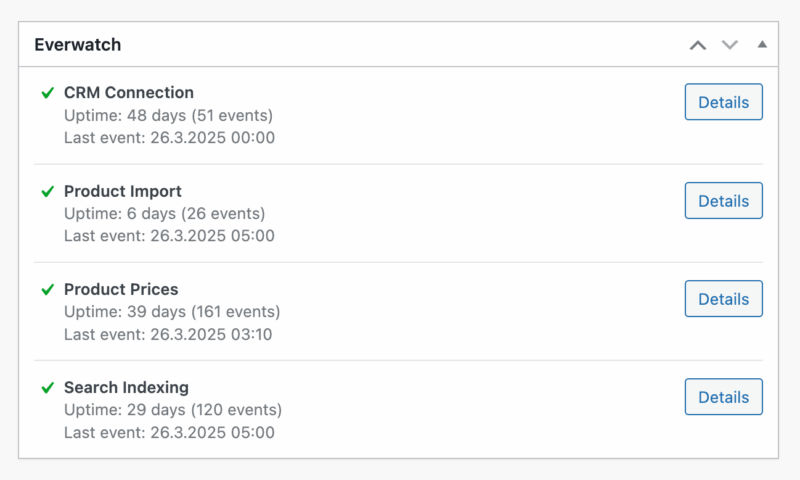View Details for Search Indexing
Viewport: 800px width, 480px height.
pos(723,397)
